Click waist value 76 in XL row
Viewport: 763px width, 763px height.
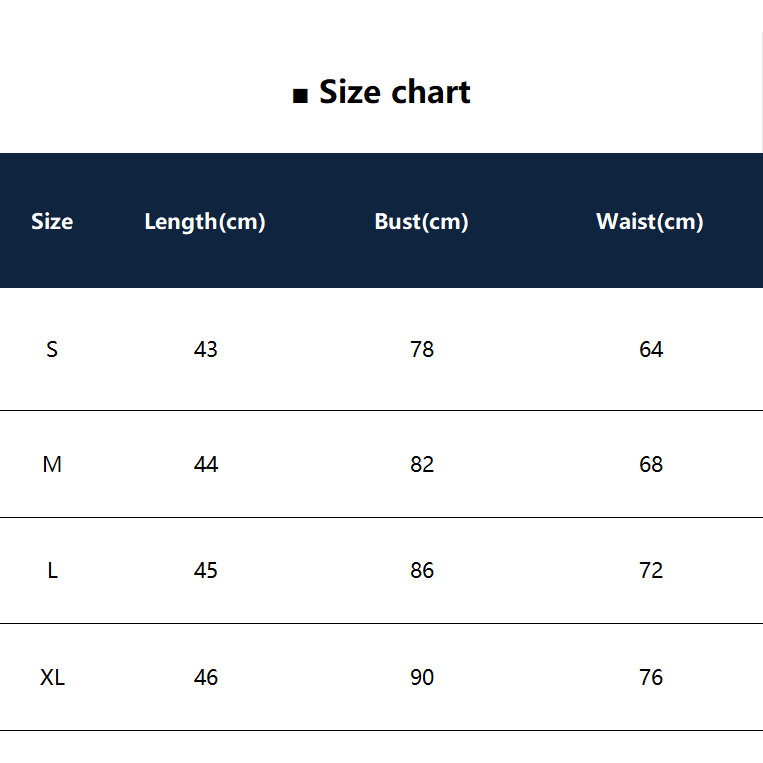click(x=651, y=677)
